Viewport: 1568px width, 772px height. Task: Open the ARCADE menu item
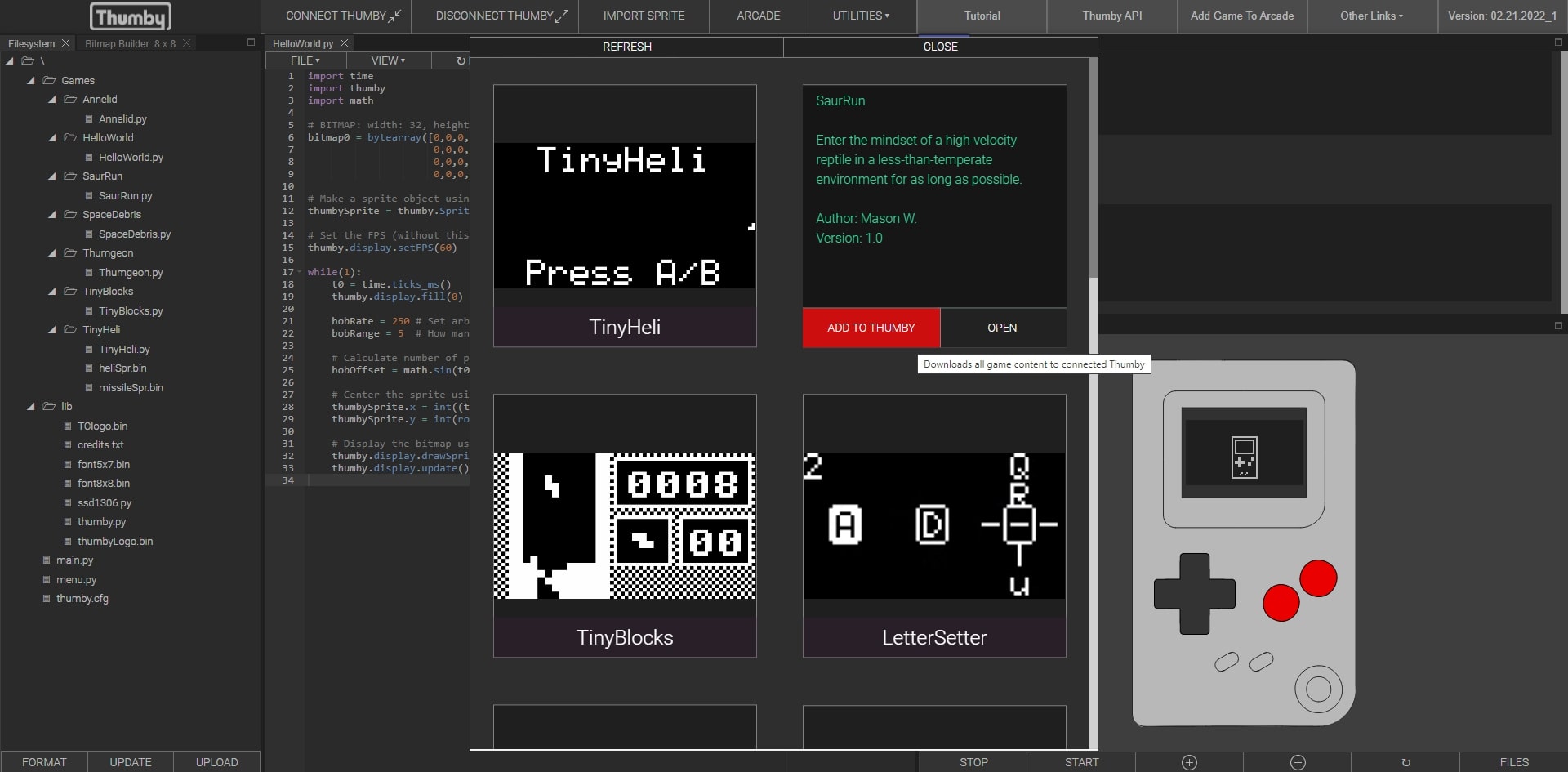point(758,16)
